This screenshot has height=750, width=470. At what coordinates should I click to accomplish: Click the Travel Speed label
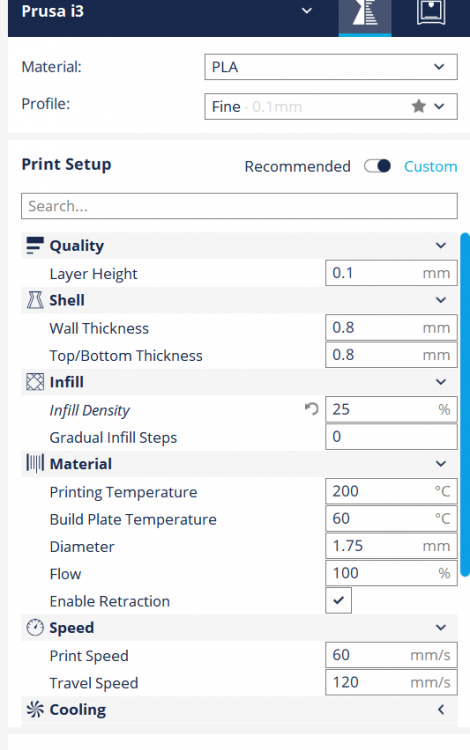tap(94, 683)
